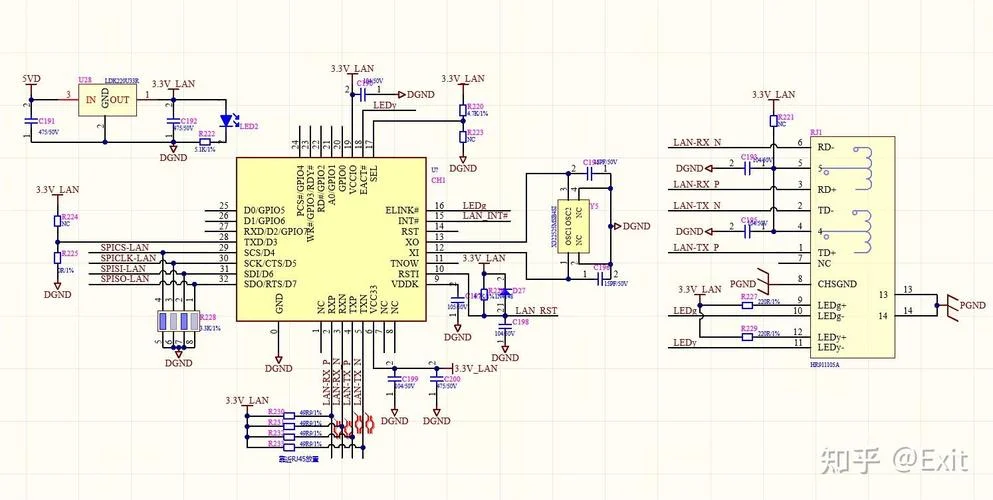Select capacitor C191
Viewport: 993px width, 500px height.
(x=30, y=120)
